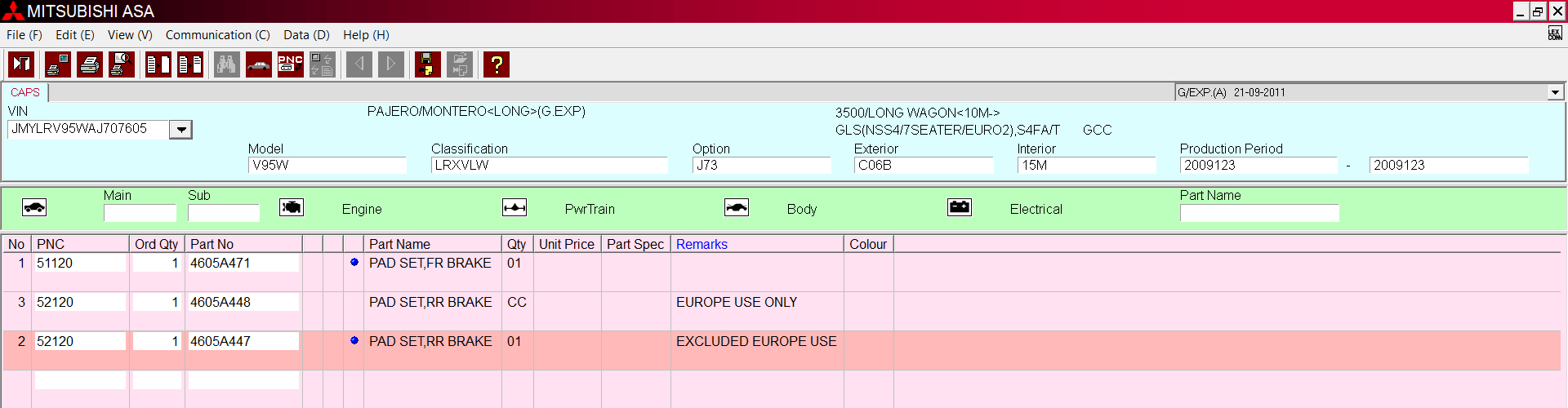Click the PNC toolbar icon
This screenshot has height=408, width=1568.
[290, 64]
